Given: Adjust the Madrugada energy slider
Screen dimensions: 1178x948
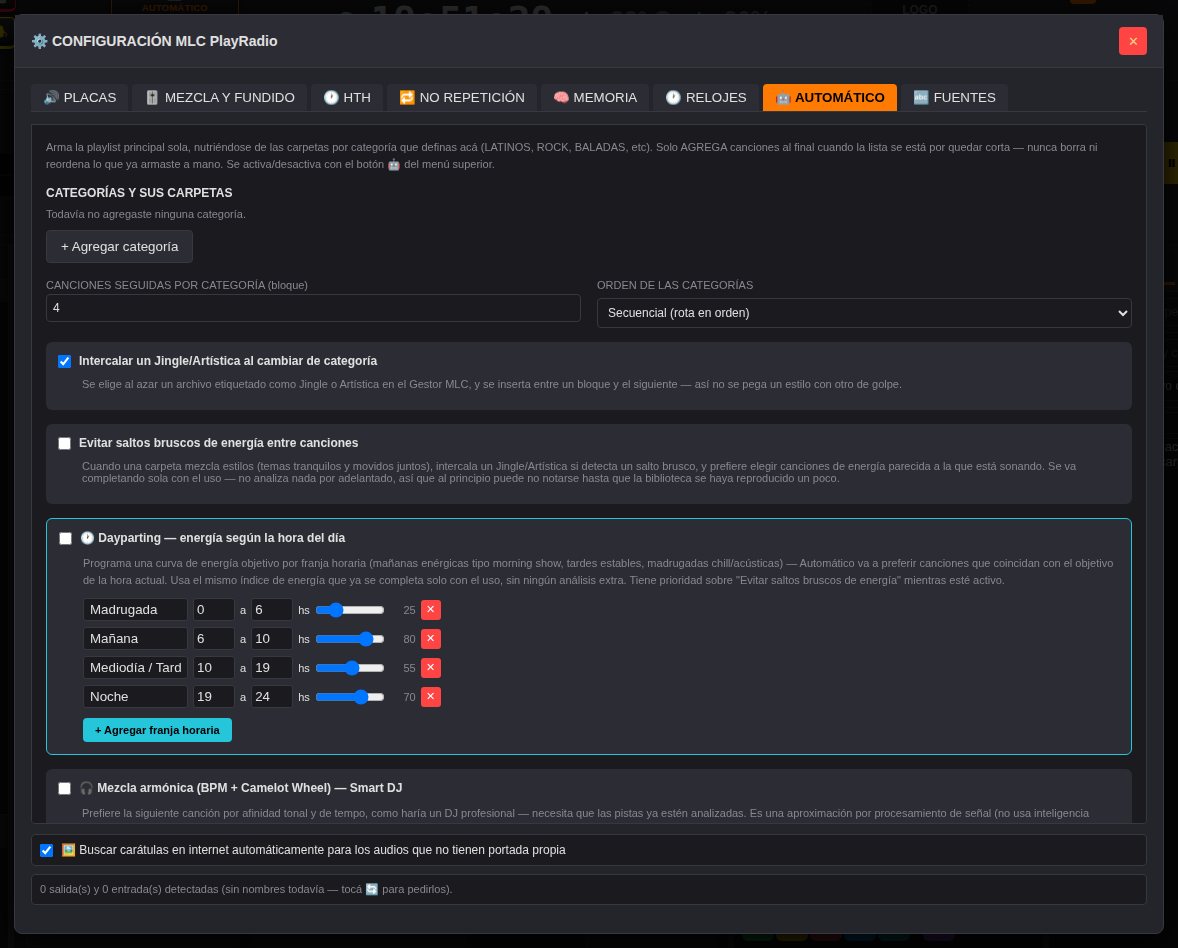Looking at the screenshot, I should point(350,610).
